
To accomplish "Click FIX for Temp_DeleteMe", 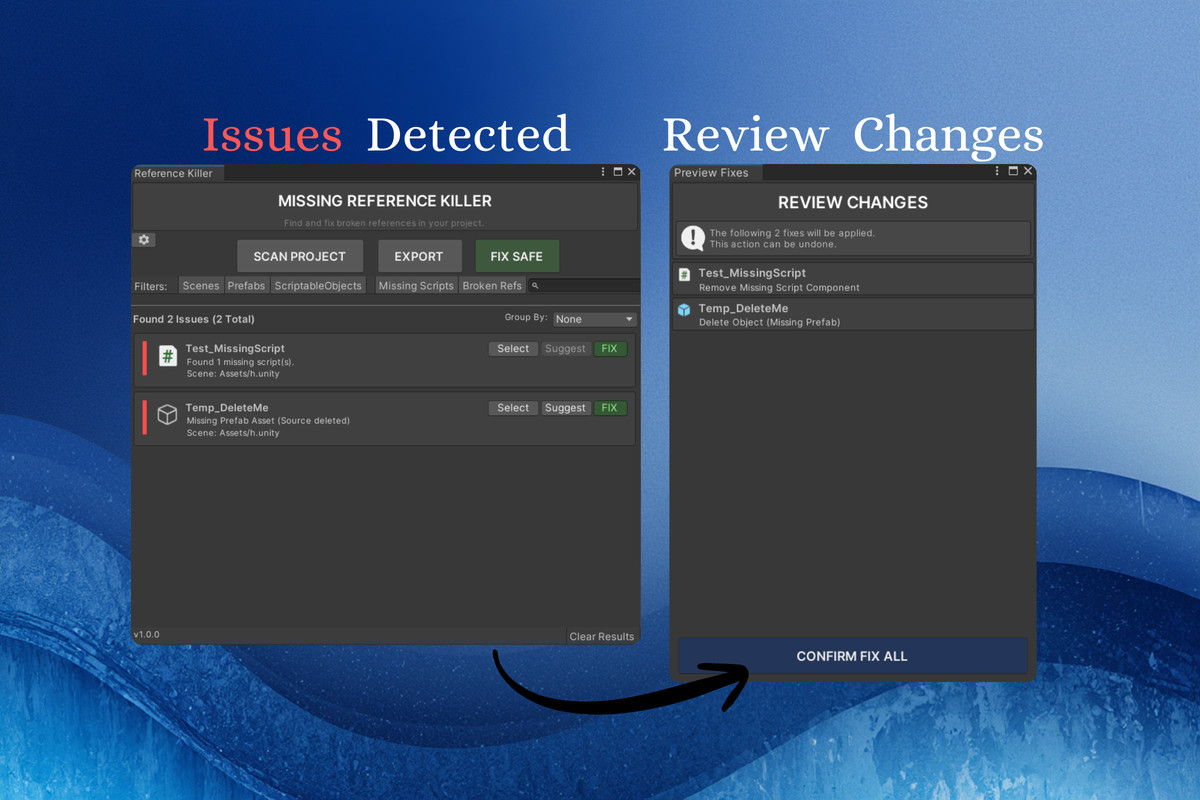I will [610, 408].
